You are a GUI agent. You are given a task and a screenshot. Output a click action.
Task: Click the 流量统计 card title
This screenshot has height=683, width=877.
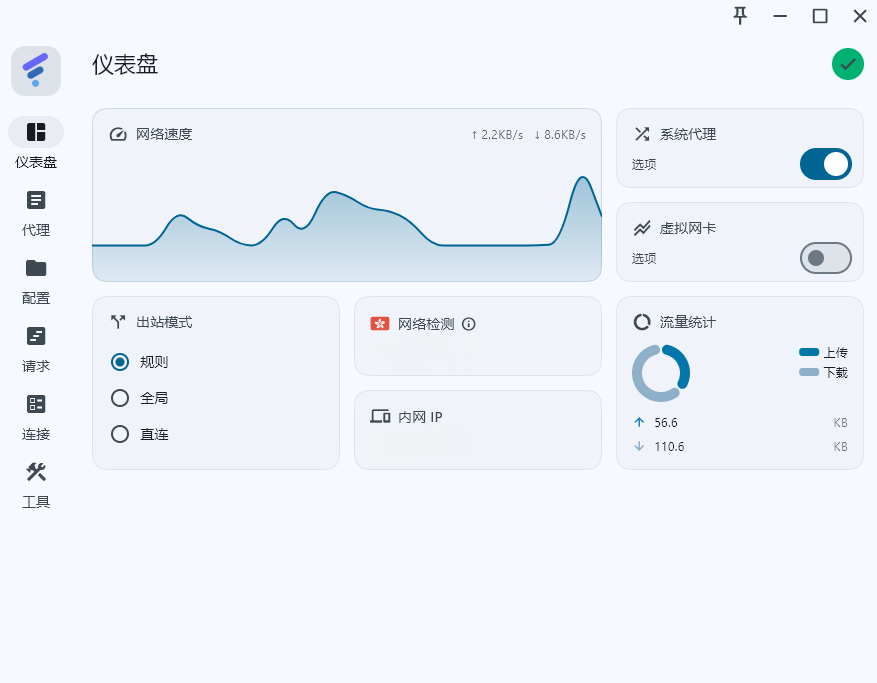[x=688, y=322]
